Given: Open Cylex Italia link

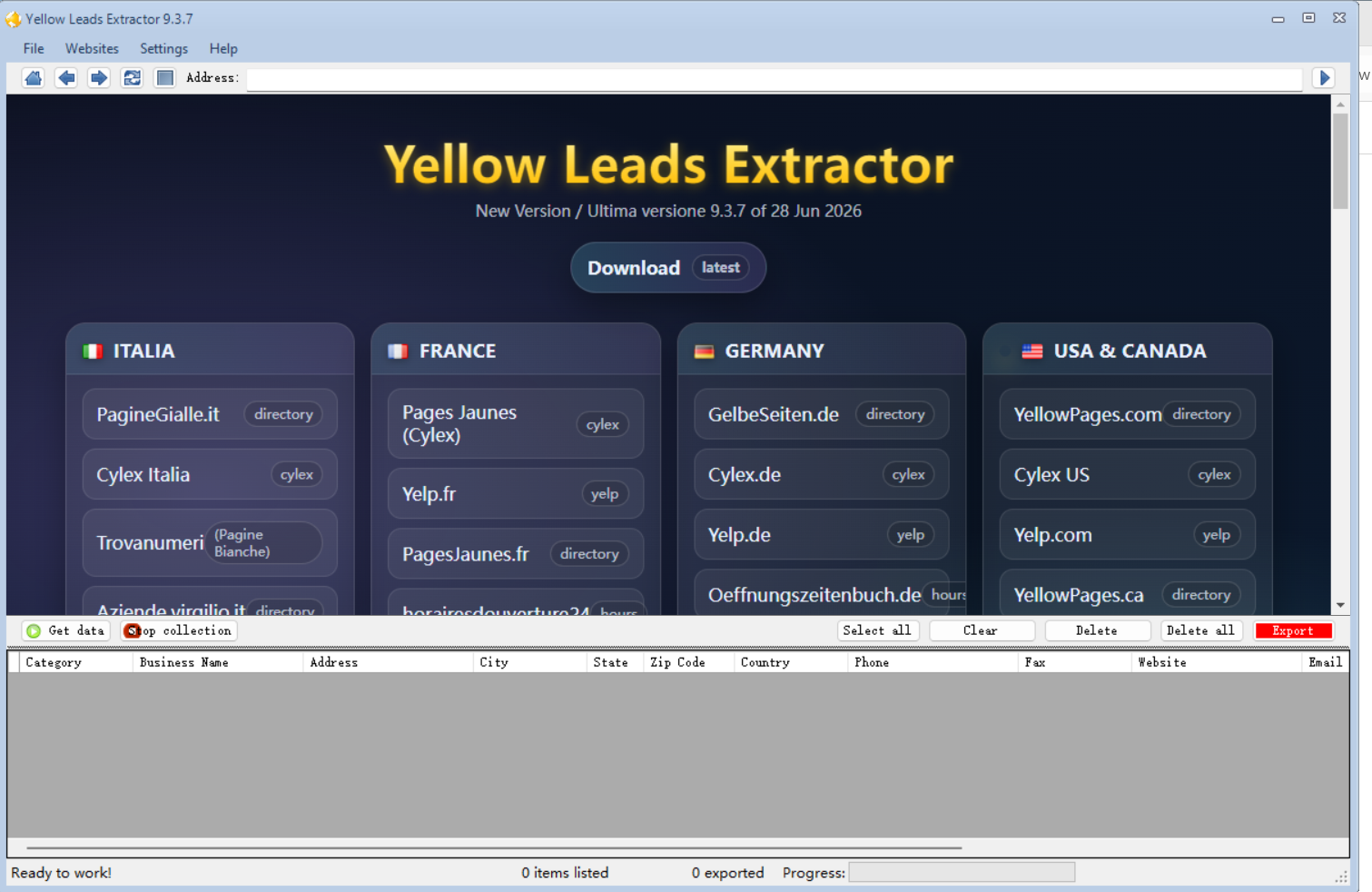Looking at the screenshot, I should 210,474.
